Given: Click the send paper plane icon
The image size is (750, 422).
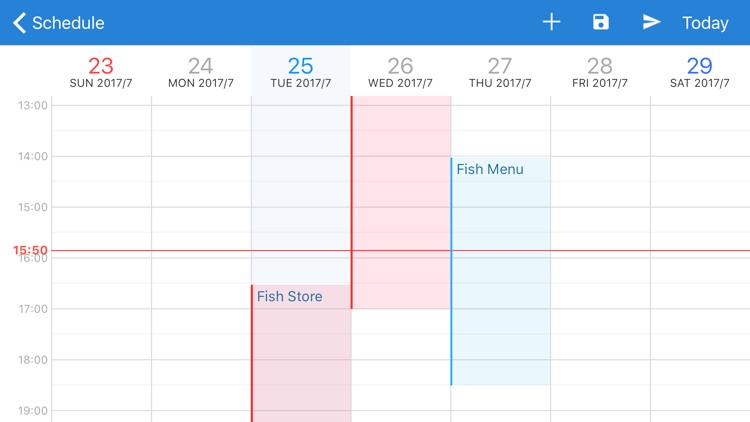Looking at the screenshot, I should pyautogui.click(x=652, y=22).
